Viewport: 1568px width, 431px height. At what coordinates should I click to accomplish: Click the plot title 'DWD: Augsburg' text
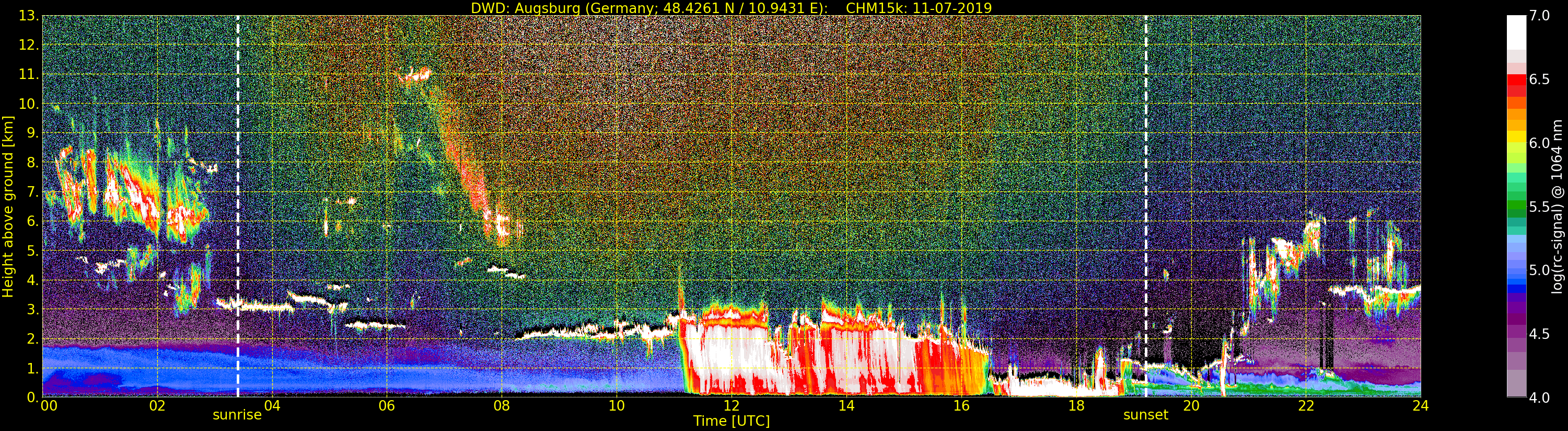(x=525, y=8)
